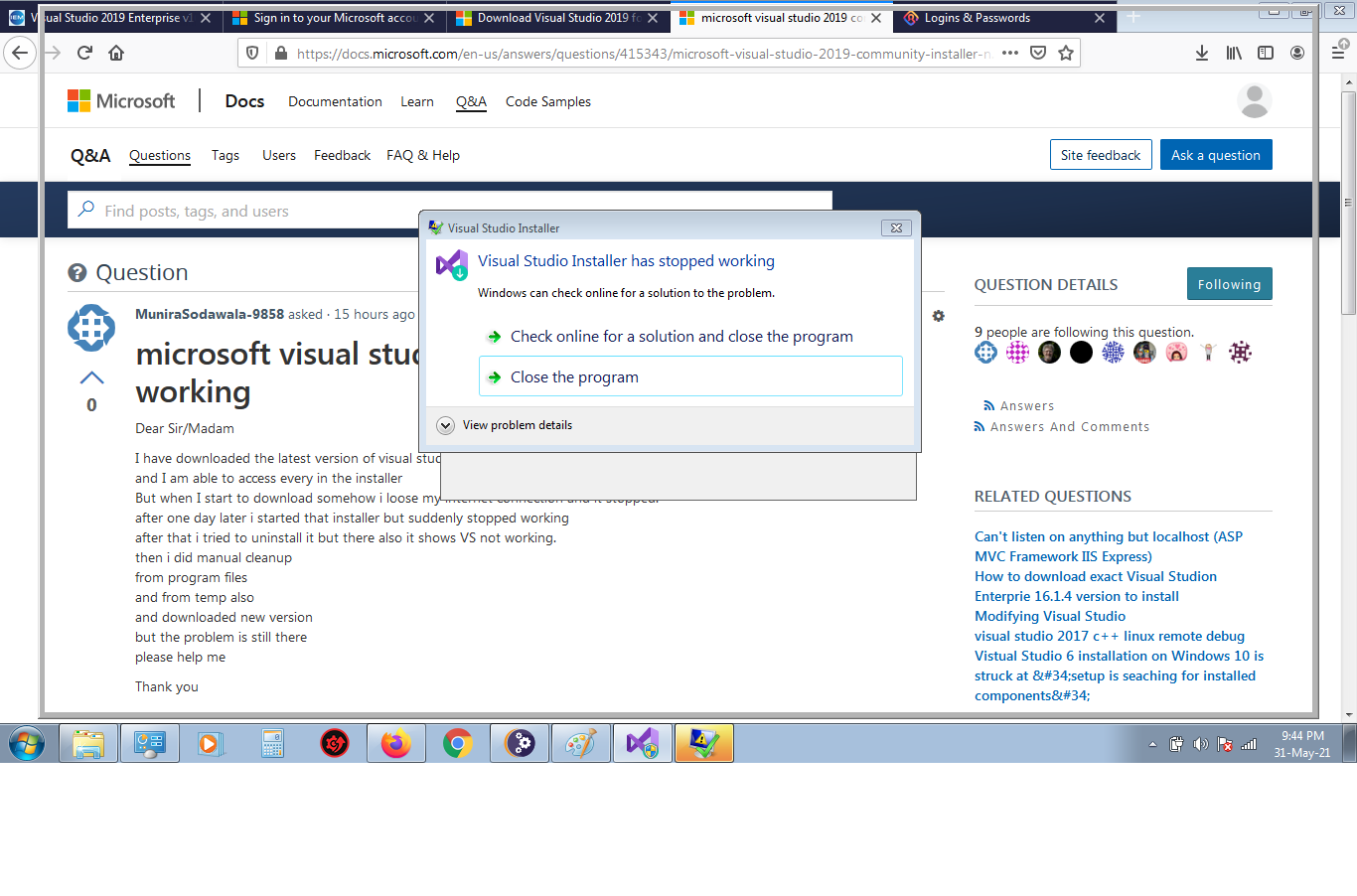1357x896 pixels.
Task: Click Microsoft logo in Docs header
Action: (121, 100)
